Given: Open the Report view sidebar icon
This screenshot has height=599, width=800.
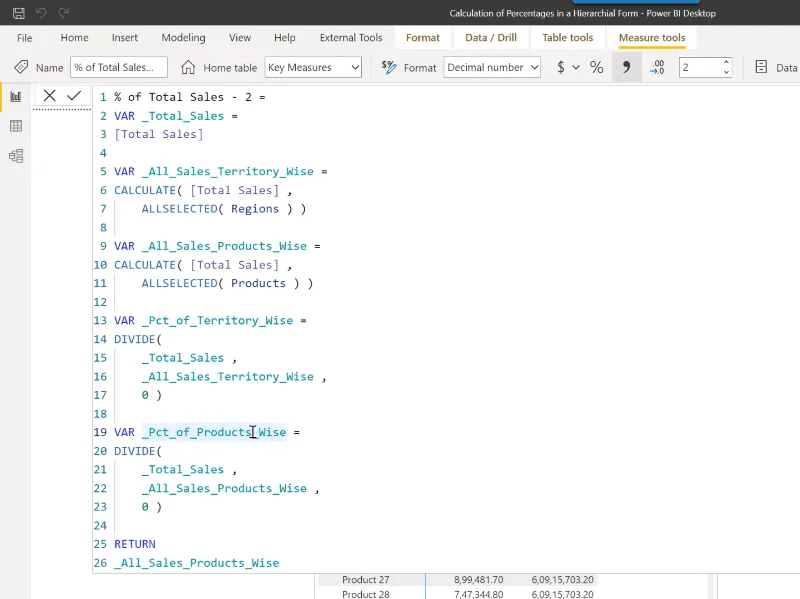Looking at the screenshot, I should coord(16,96).
